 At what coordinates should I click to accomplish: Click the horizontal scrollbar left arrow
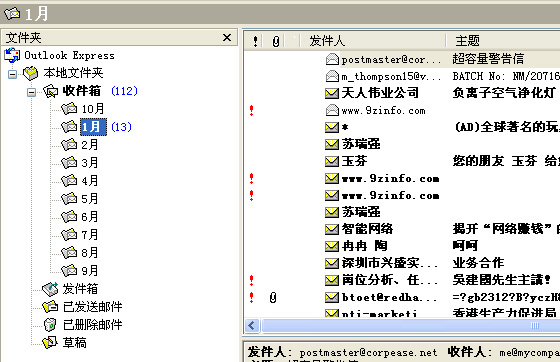tap(252, 325)
